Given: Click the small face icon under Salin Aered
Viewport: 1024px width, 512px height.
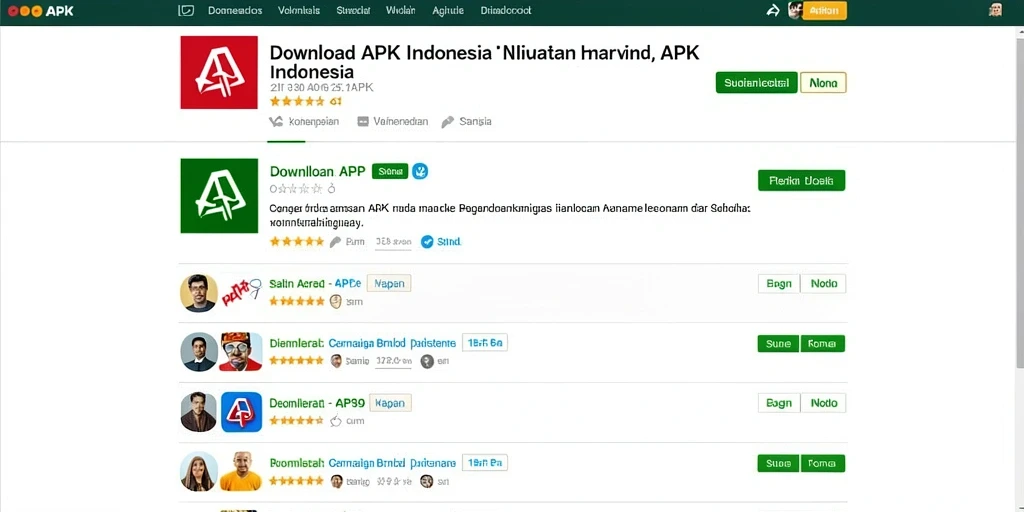Looking at the screenshot, I should click(x=336, y=301).
